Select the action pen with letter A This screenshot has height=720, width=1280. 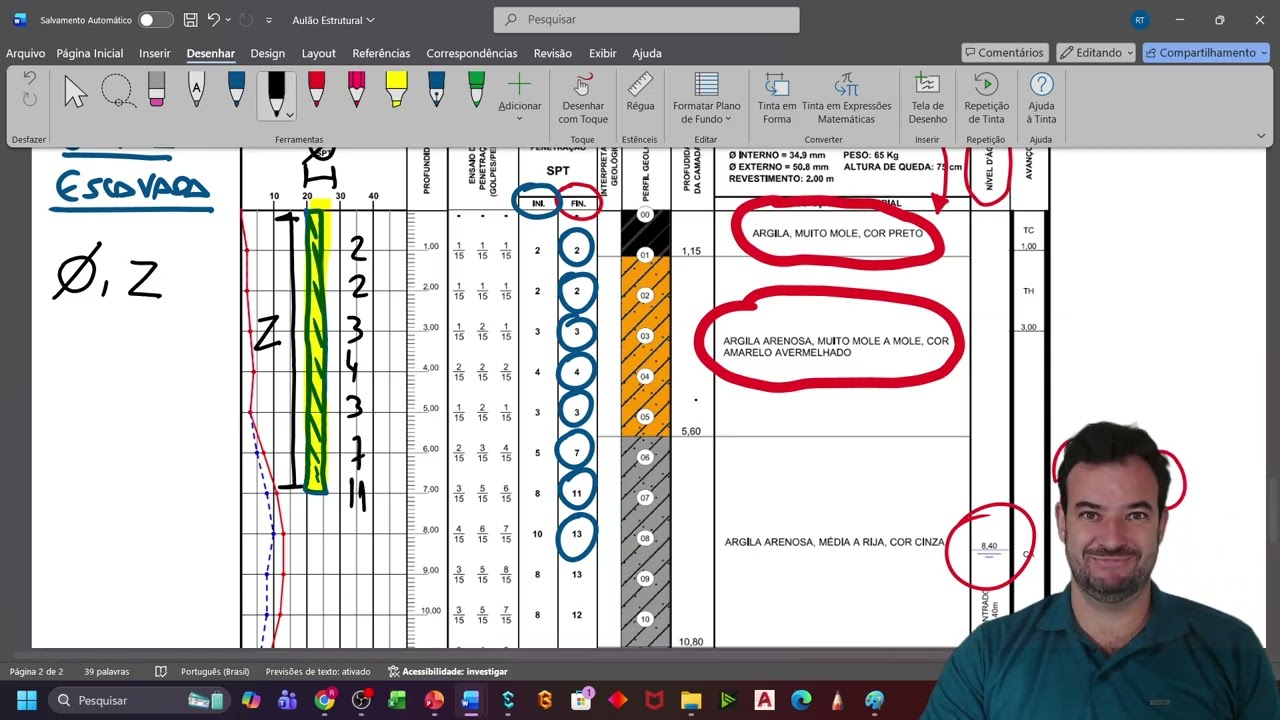(x=196, y=91)
